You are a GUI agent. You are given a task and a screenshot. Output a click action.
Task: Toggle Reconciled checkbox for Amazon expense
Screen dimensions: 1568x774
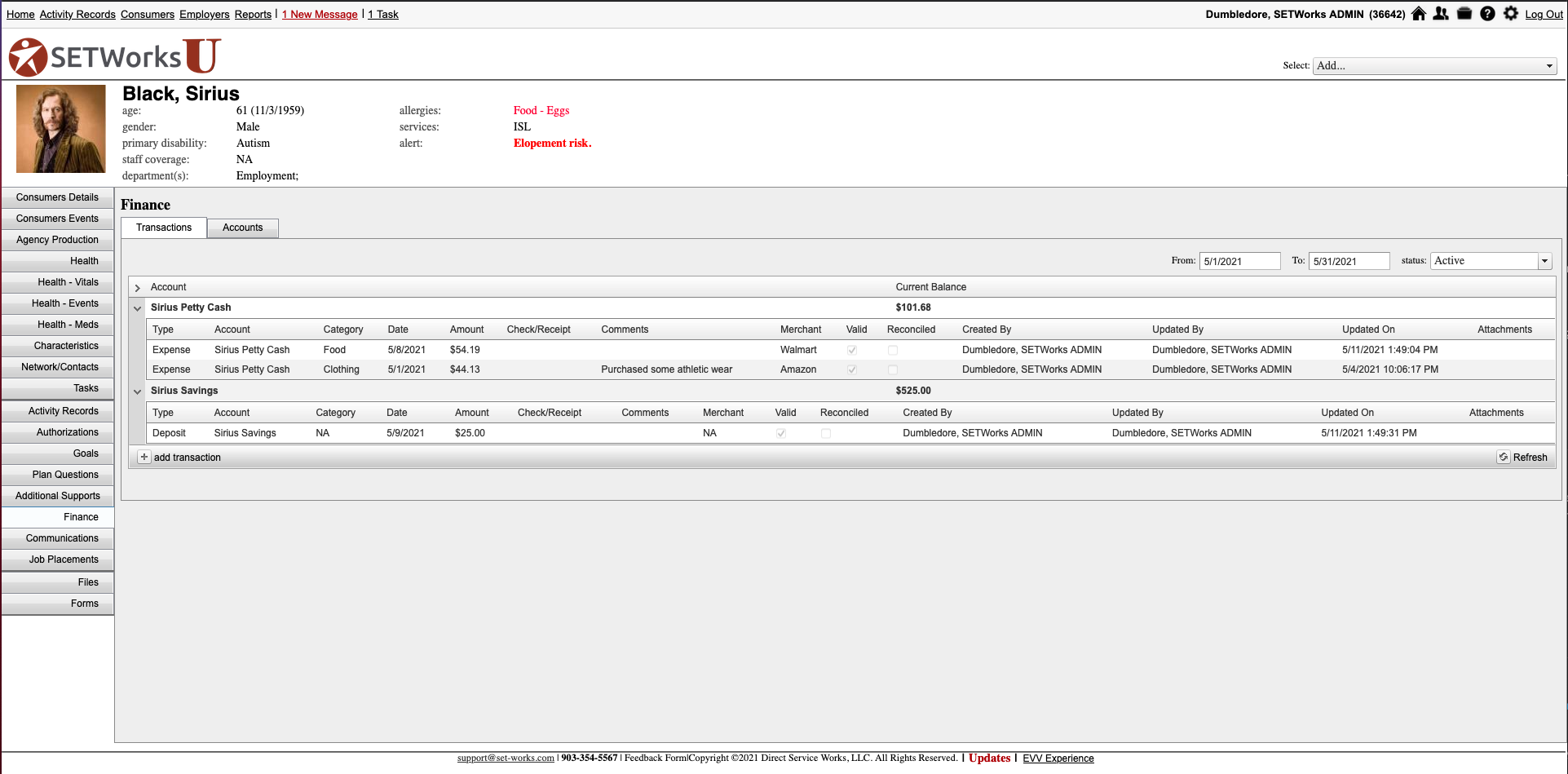pos(893,369)
